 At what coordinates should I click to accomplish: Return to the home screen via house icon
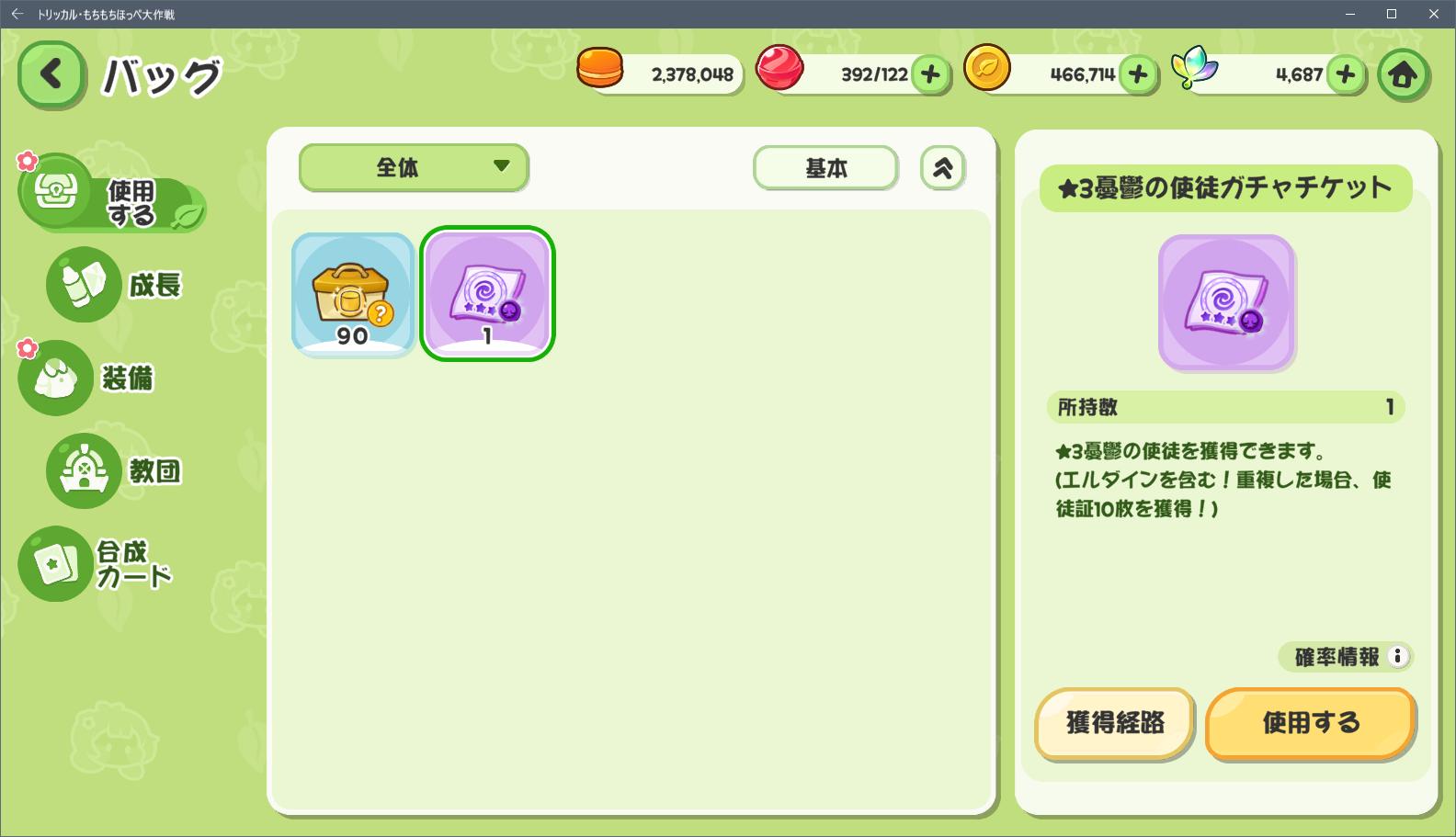pyautogui.click(x=1403, y=74)
